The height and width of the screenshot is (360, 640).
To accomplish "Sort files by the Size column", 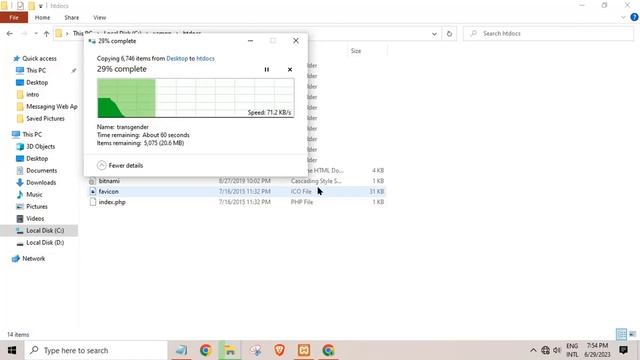I will (x=356, y=51).
